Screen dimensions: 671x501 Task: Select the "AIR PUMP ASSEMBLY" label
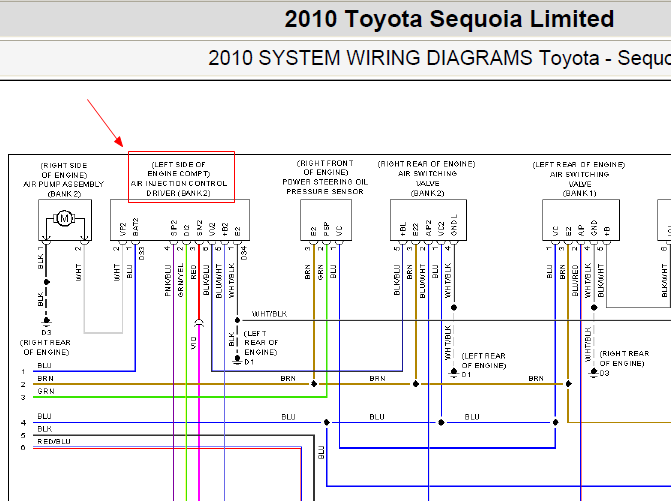pos(63,184)
